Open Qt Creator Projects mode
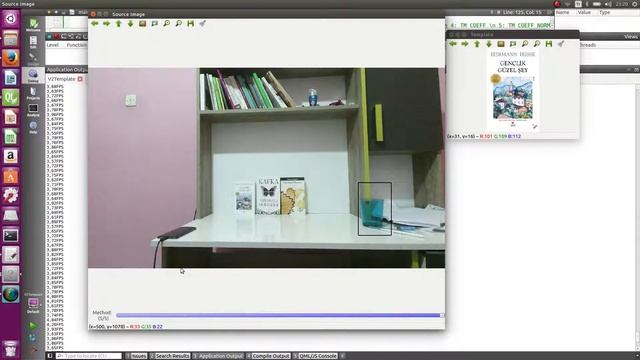 33,93
